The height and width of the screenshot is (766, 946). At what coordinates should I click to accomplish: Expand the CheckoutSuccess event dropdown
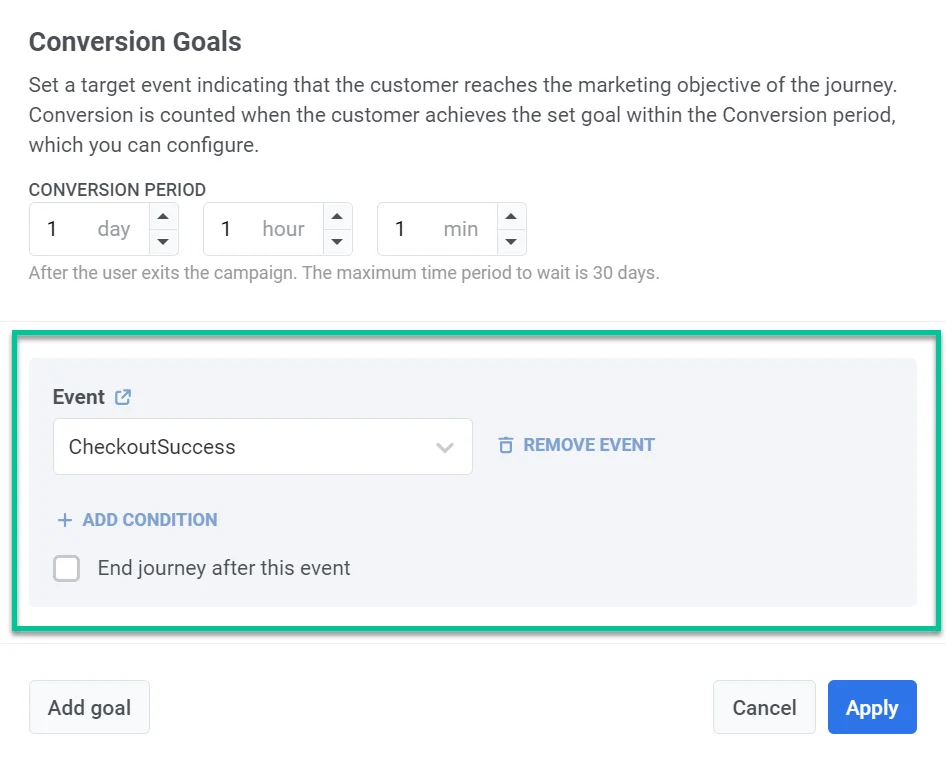click(x=445, y=447)
